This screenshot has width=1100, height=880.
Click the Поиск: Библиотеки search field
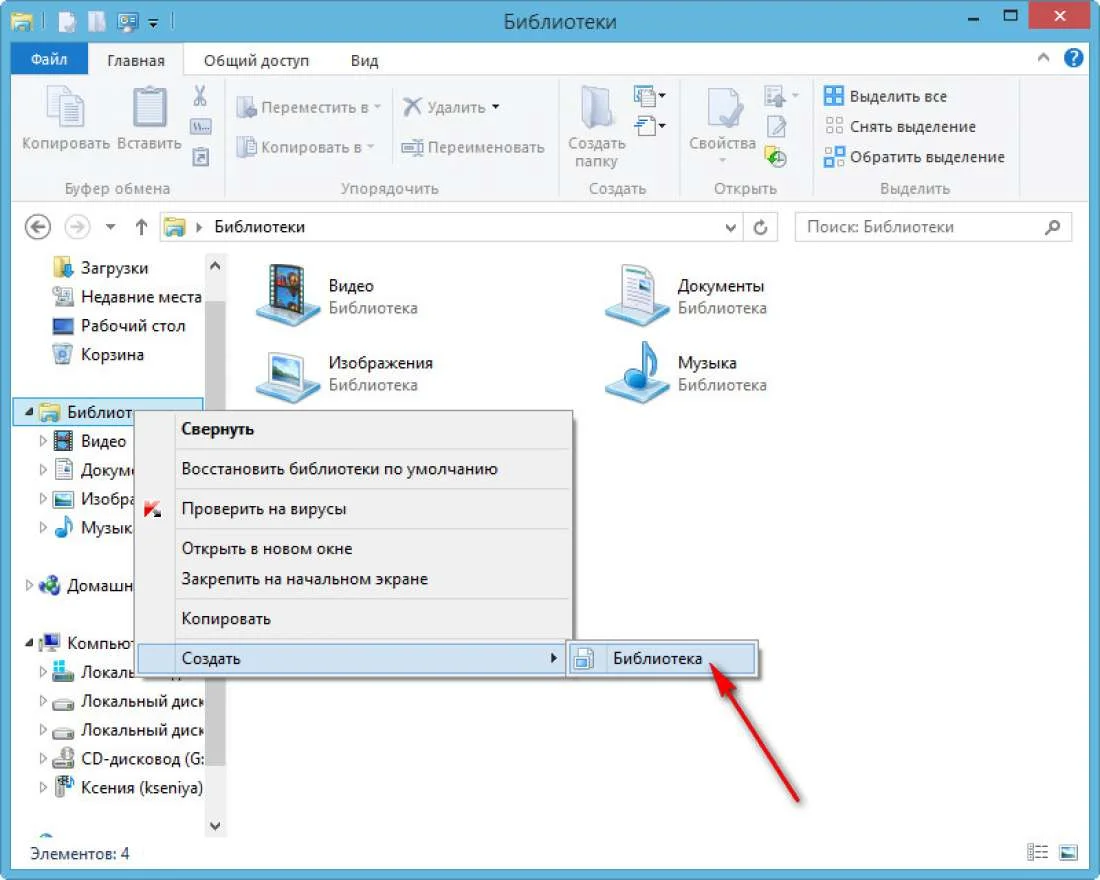(933, 227)
